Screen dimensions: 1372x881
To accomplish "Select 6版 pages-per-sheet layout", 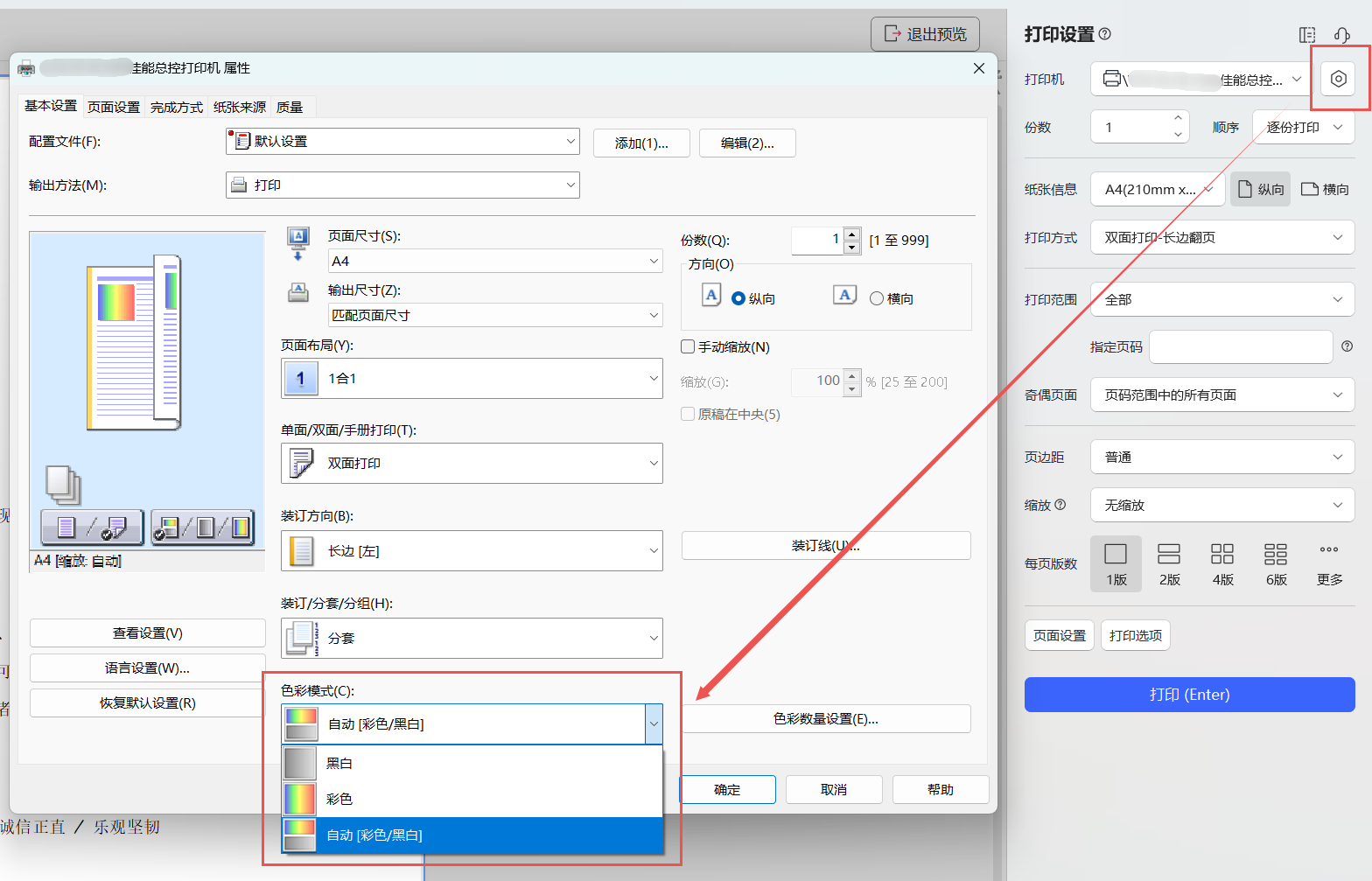I will (1276, 563).
